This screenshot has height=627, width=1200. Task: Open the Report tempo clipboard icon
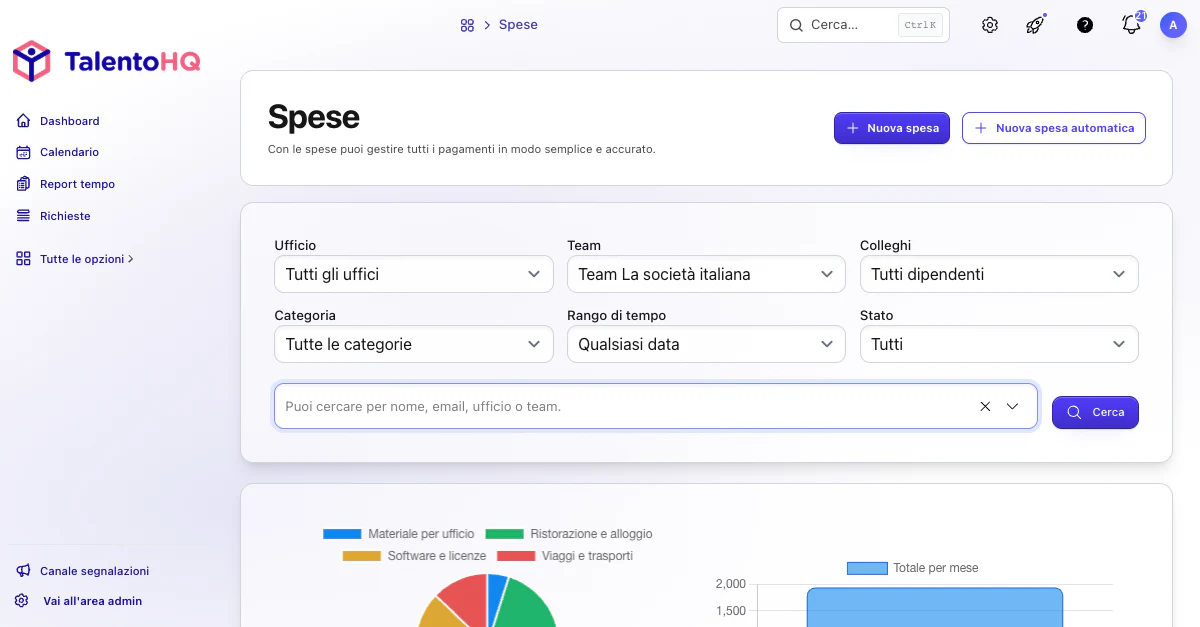click(x=24, y=184)
